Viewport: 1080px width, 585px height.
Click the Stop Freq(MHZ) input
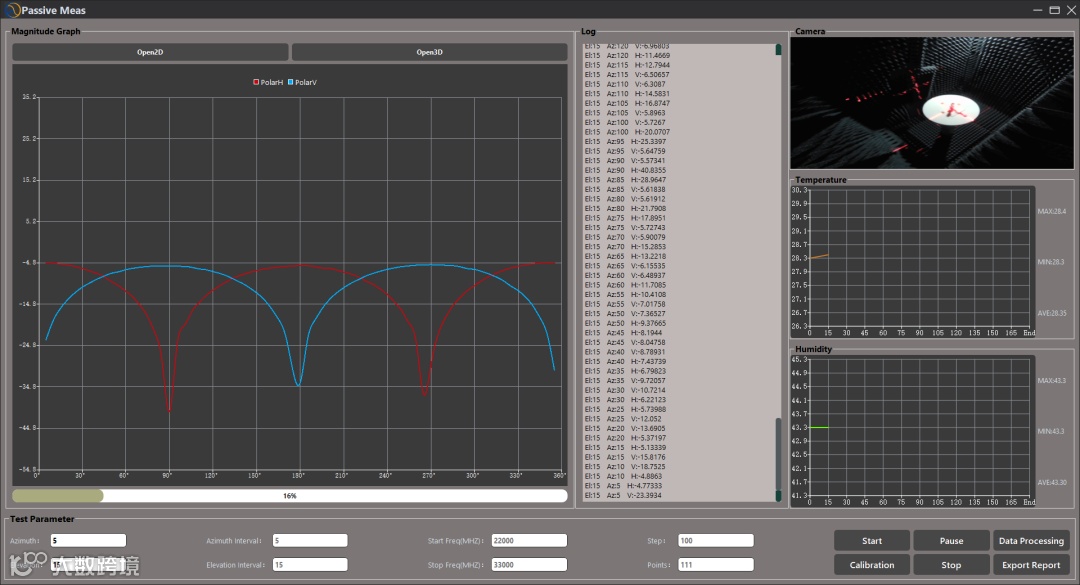click(529, 565)
